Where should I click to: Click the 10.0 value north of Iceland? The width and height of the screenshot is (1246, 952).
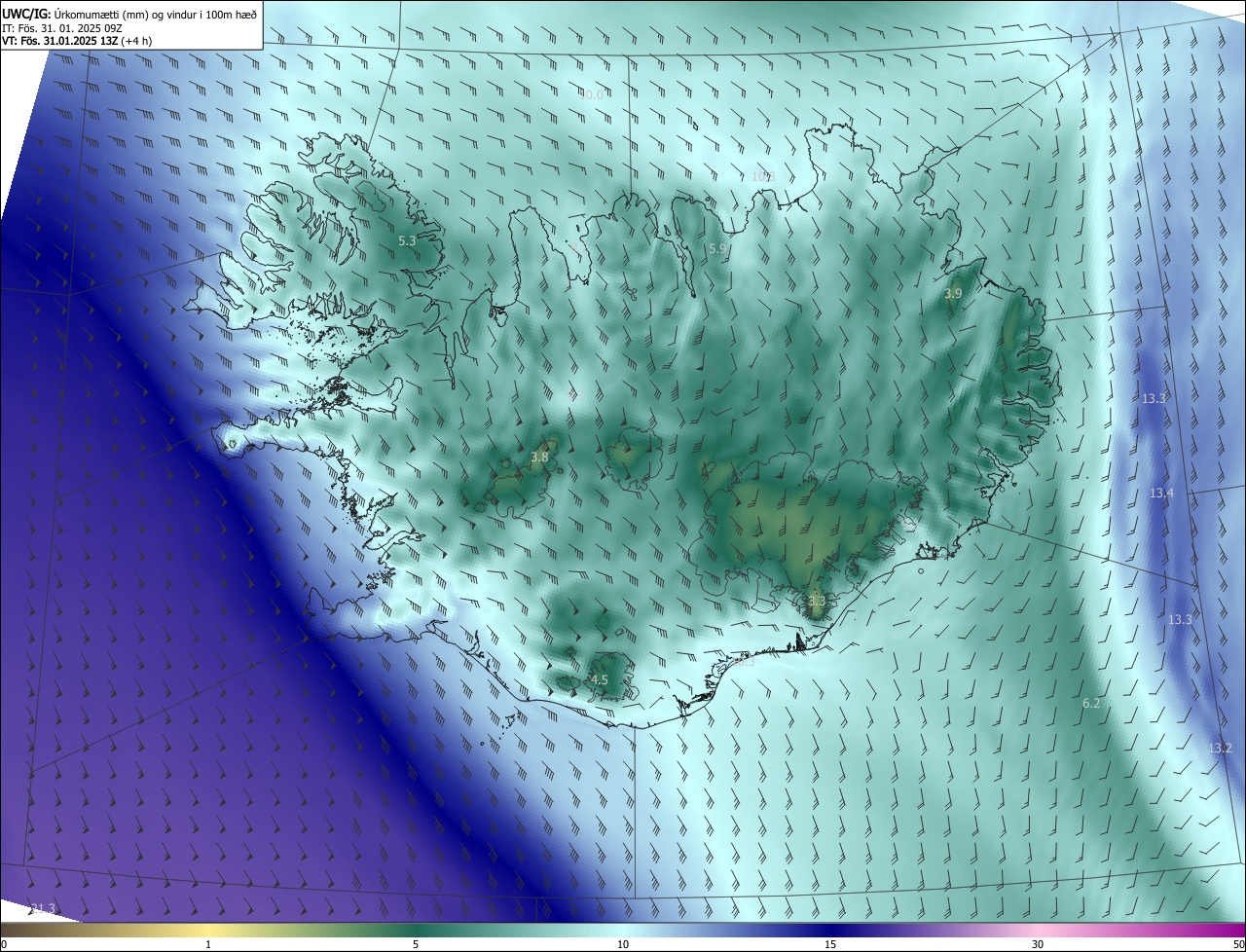(x=591, y=94)
